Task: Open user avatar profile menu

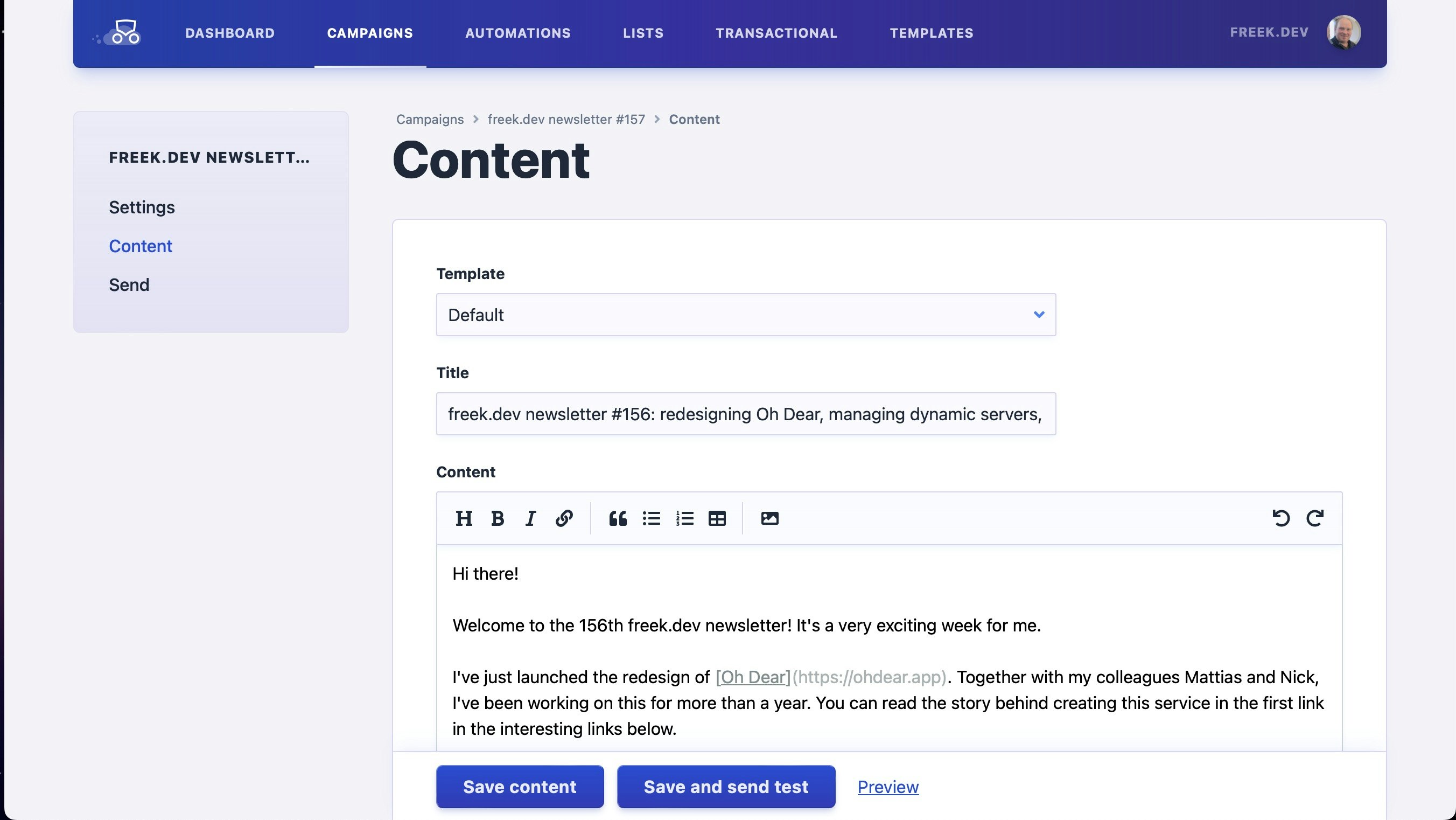Action: [x=1343, y=32]
